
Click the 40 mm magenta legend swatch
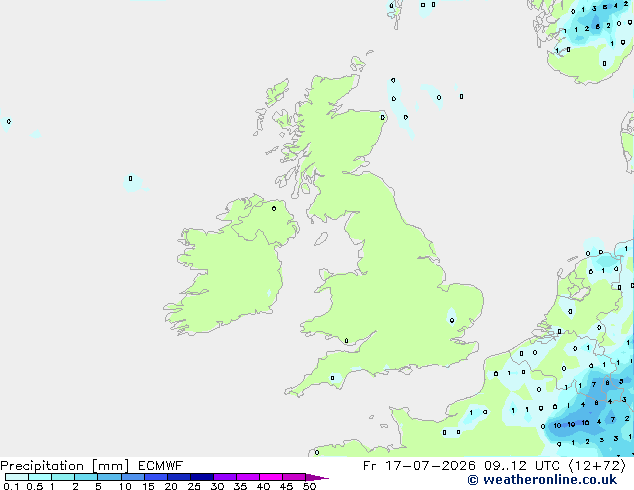[271, 477]
